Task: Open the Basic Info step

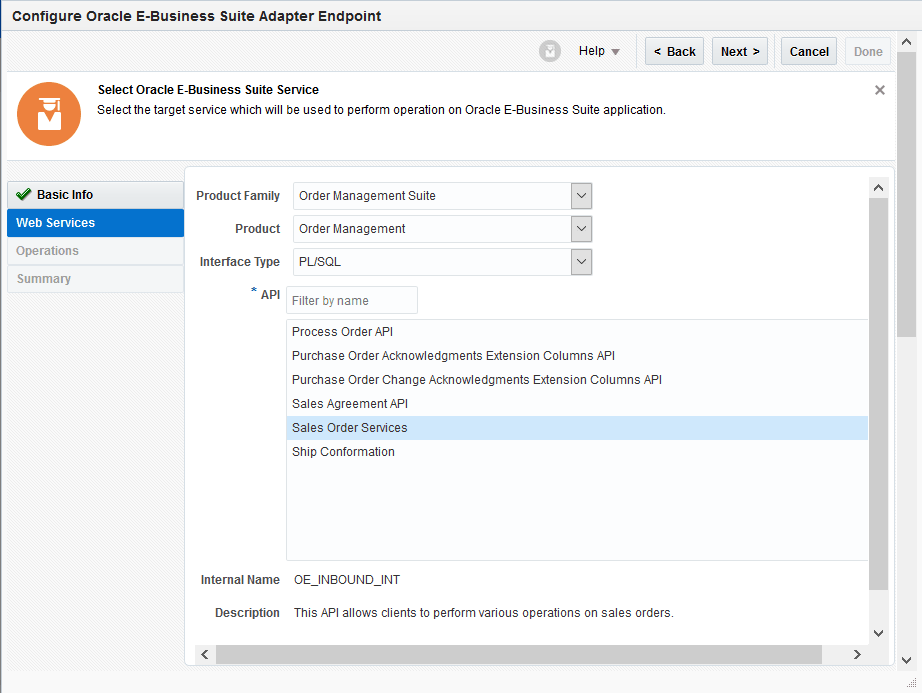Action: [95, 195]
